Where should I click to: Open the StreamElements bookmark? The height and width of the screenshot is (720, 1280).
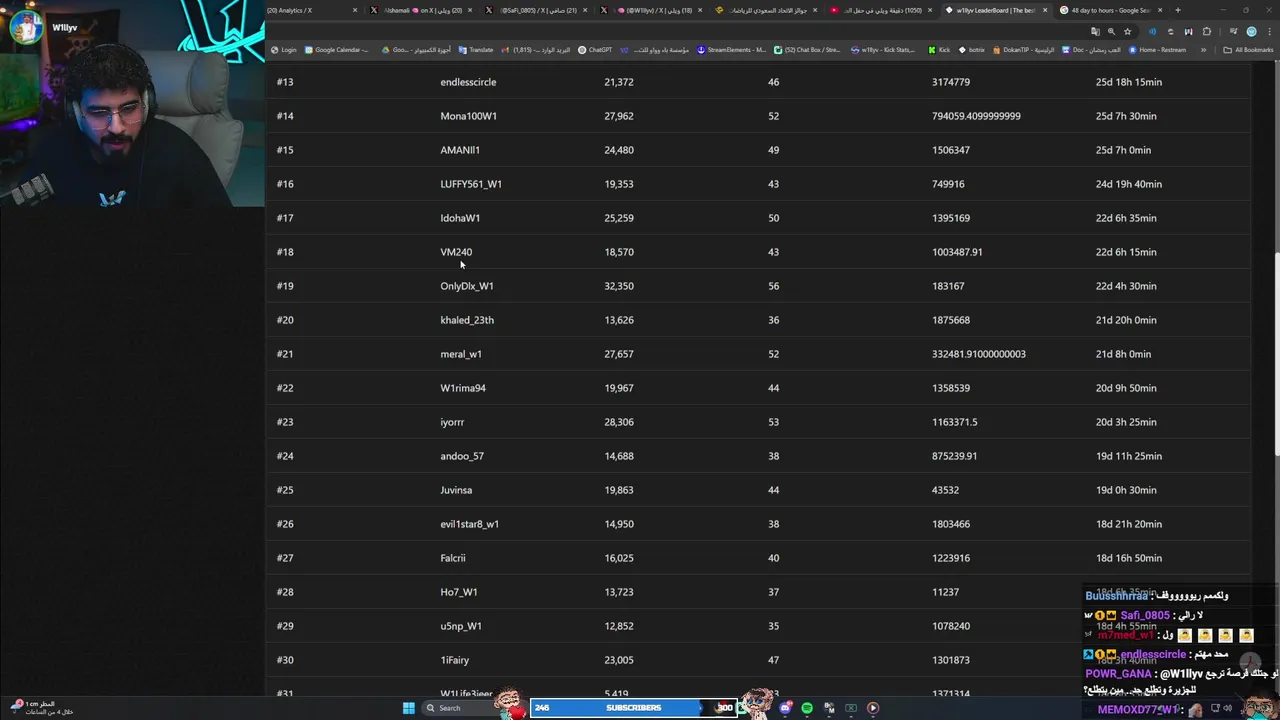pyautogui.click(x=732, y=50)
